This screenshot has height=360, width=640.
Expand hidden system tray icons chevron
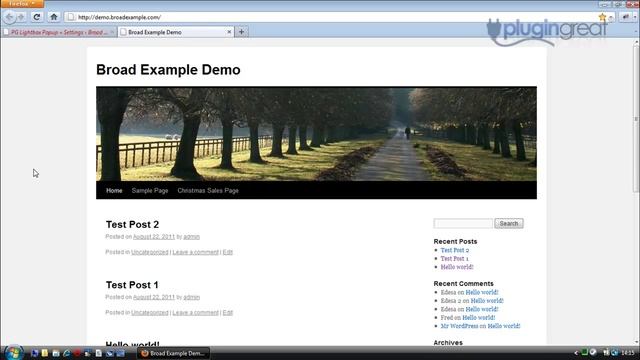(x=576, y=353)
